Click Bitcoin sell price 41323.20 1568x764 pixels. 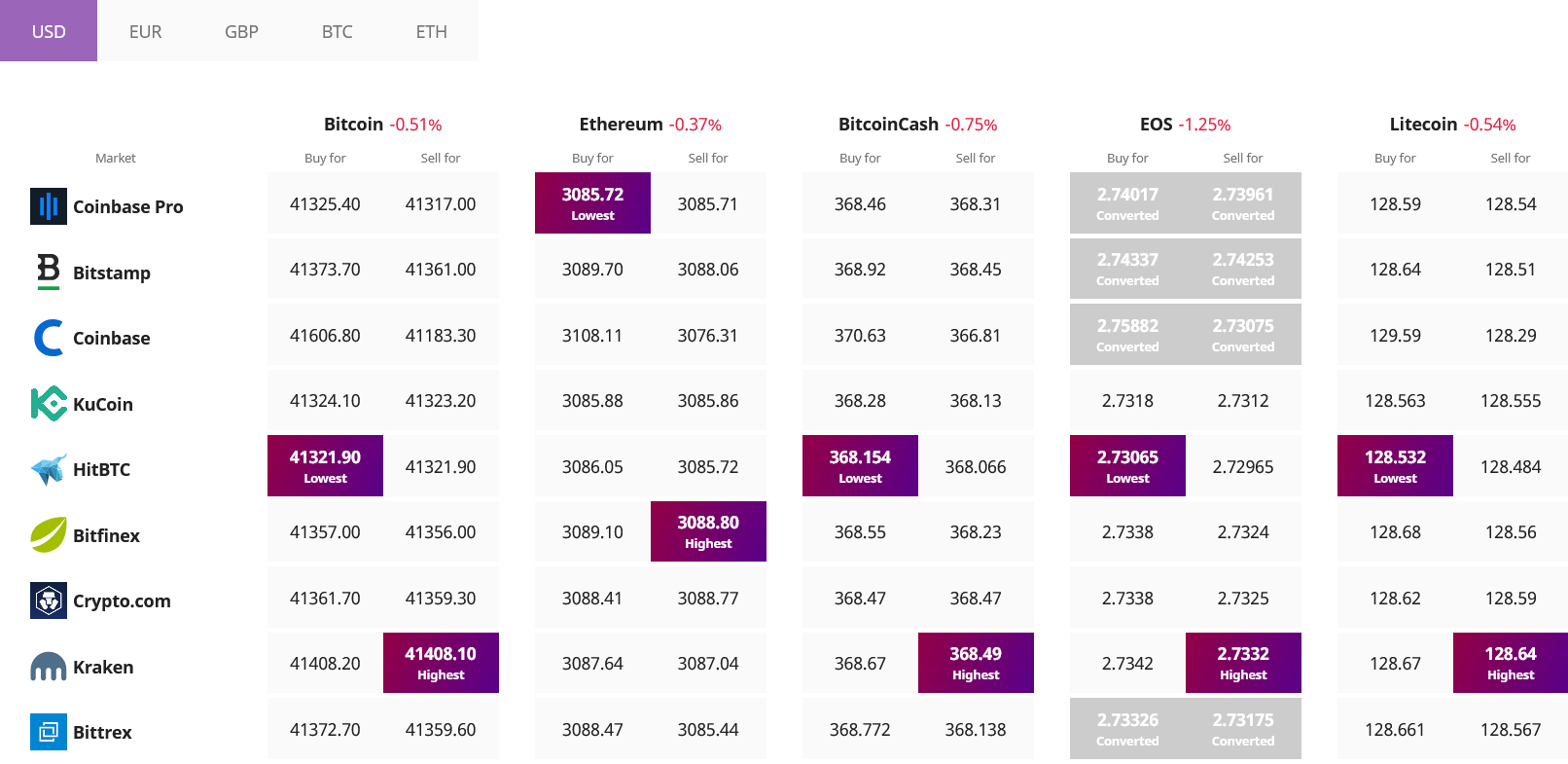(x=441, y=400)
